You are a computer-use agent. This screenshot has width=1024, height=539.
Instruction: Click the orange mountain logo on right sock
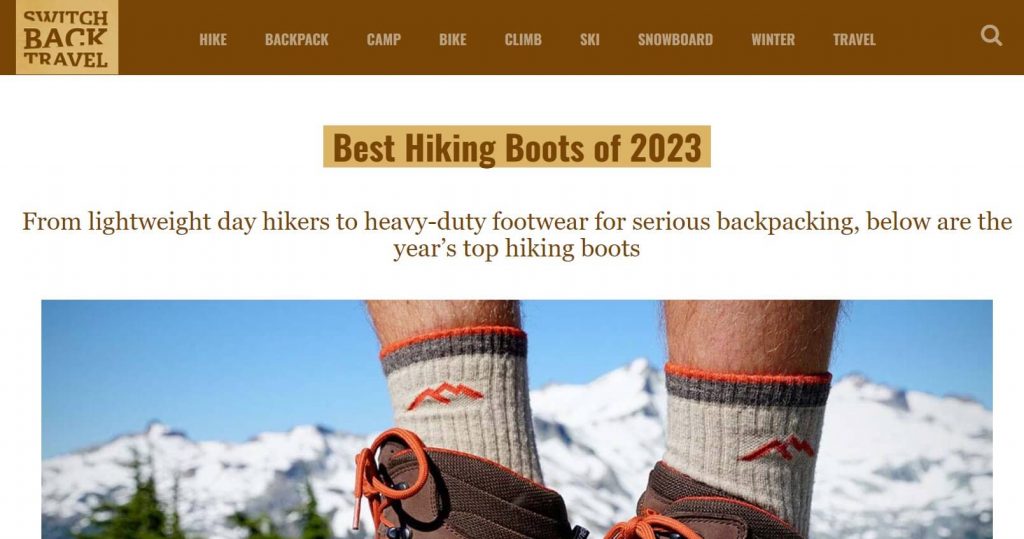coord(776,449)
